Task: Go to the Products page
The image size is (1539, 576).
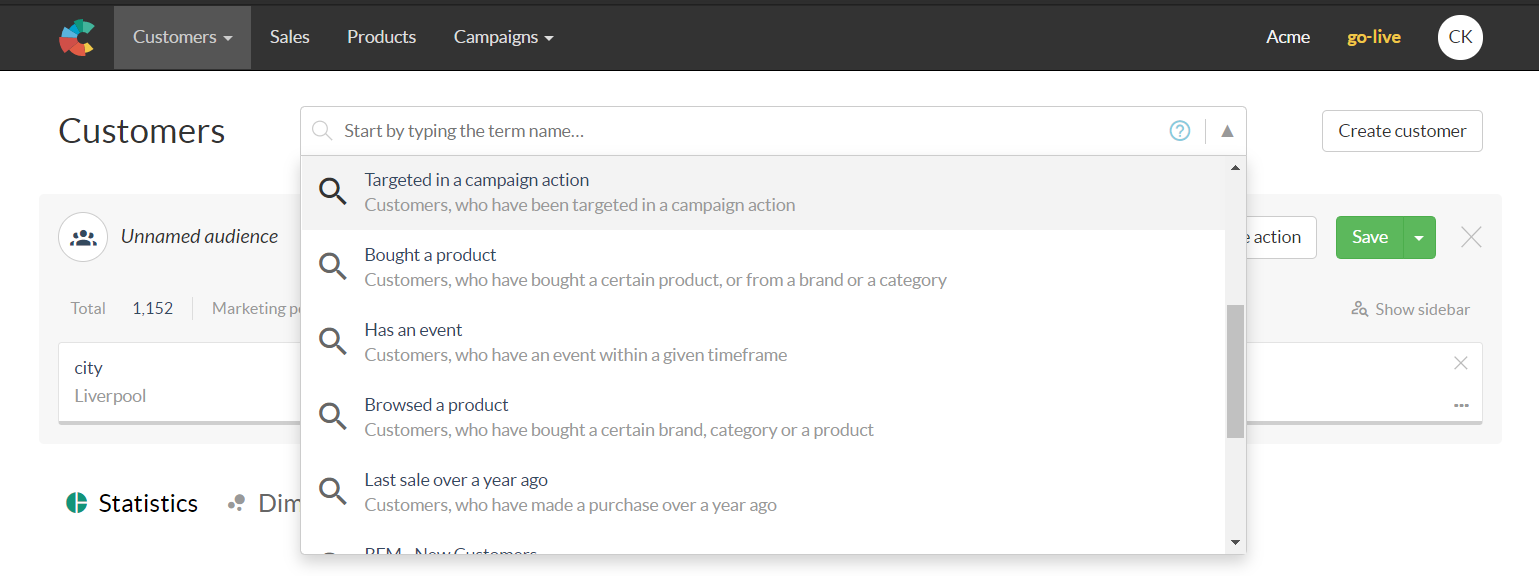Action: point(381,37)
